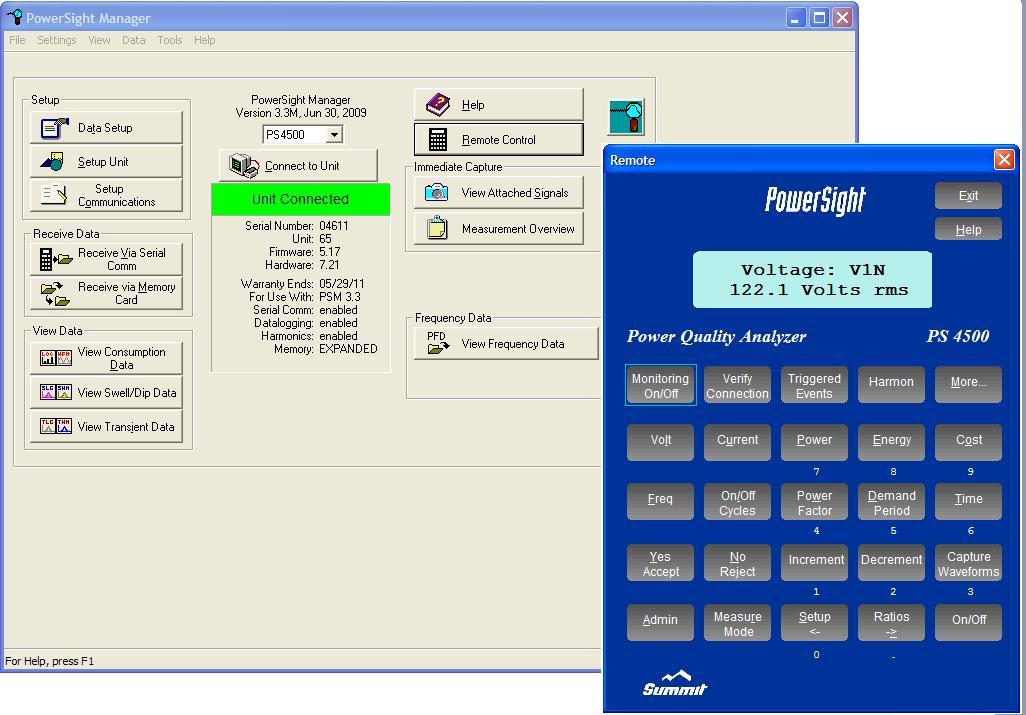Click the PowerSight Manager title bar icon
Screen dimensions: 1026x715
click(x=15, y=18)
